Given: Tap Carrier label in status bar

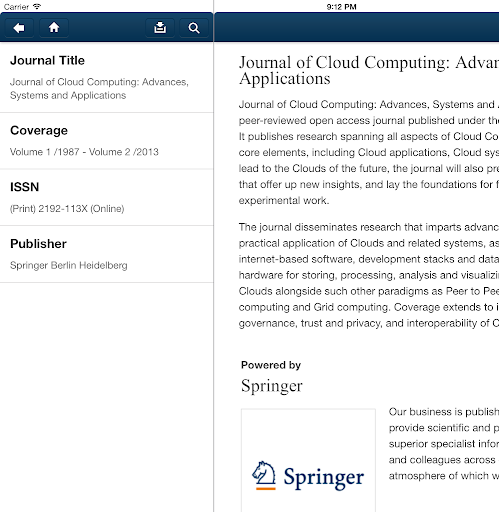Looking at the screenshot, I should (x=16, y=7).
